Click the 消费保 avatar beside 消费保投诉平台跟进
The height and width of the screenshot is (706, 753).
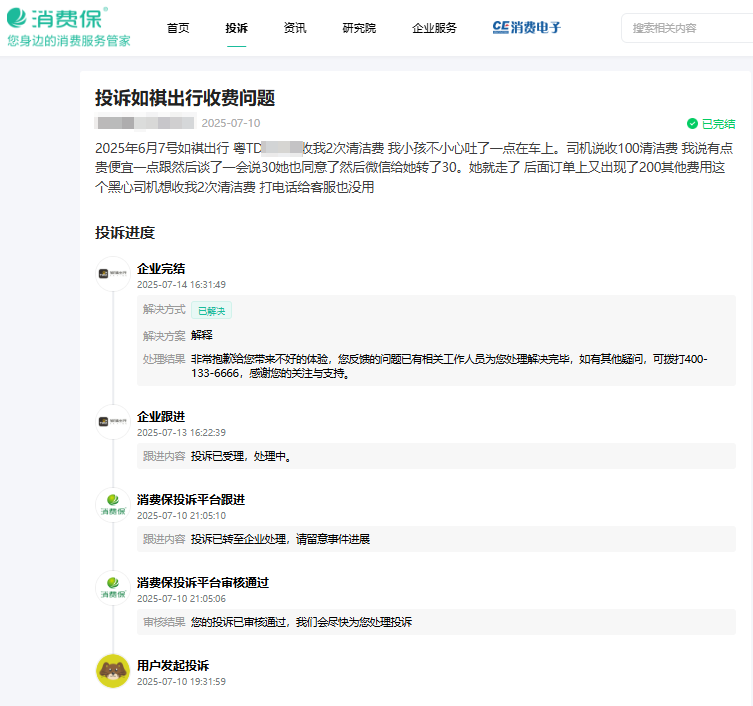click(x=113, y=505)
